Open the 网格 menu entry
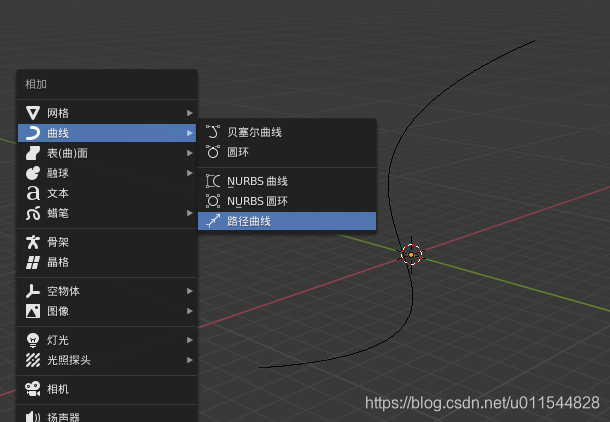This screenshot has height=422, width=610. tap(107, 113)
